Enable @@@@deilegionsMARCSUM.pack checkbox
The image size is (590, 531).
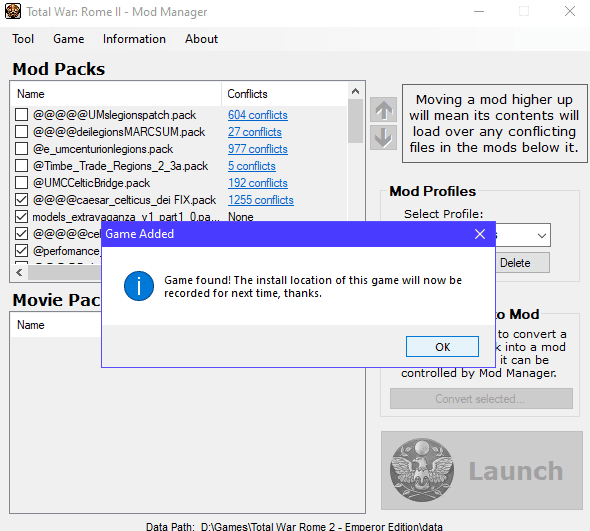coord(21,132)
